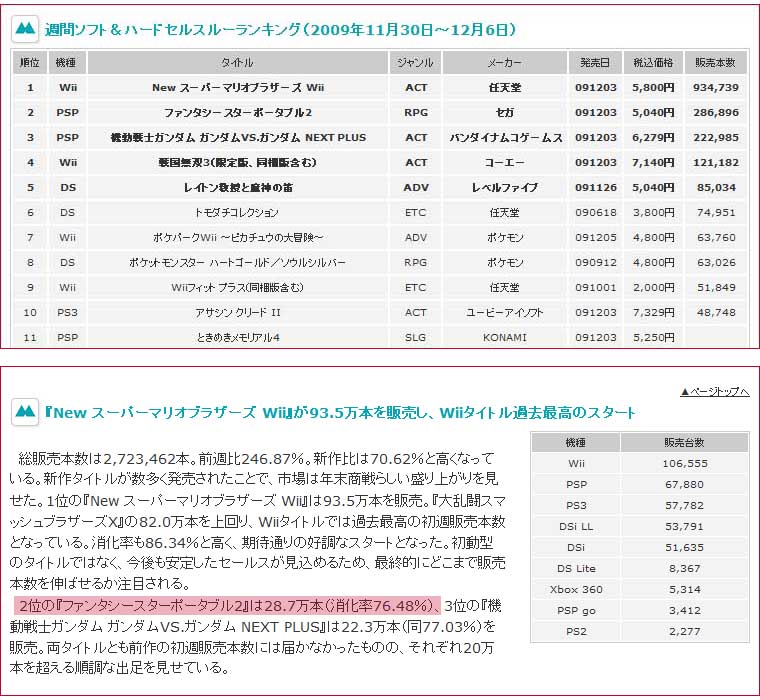
Task: Select title New スーパーマリオブラザーズ Wii in table
Action: 238,88
